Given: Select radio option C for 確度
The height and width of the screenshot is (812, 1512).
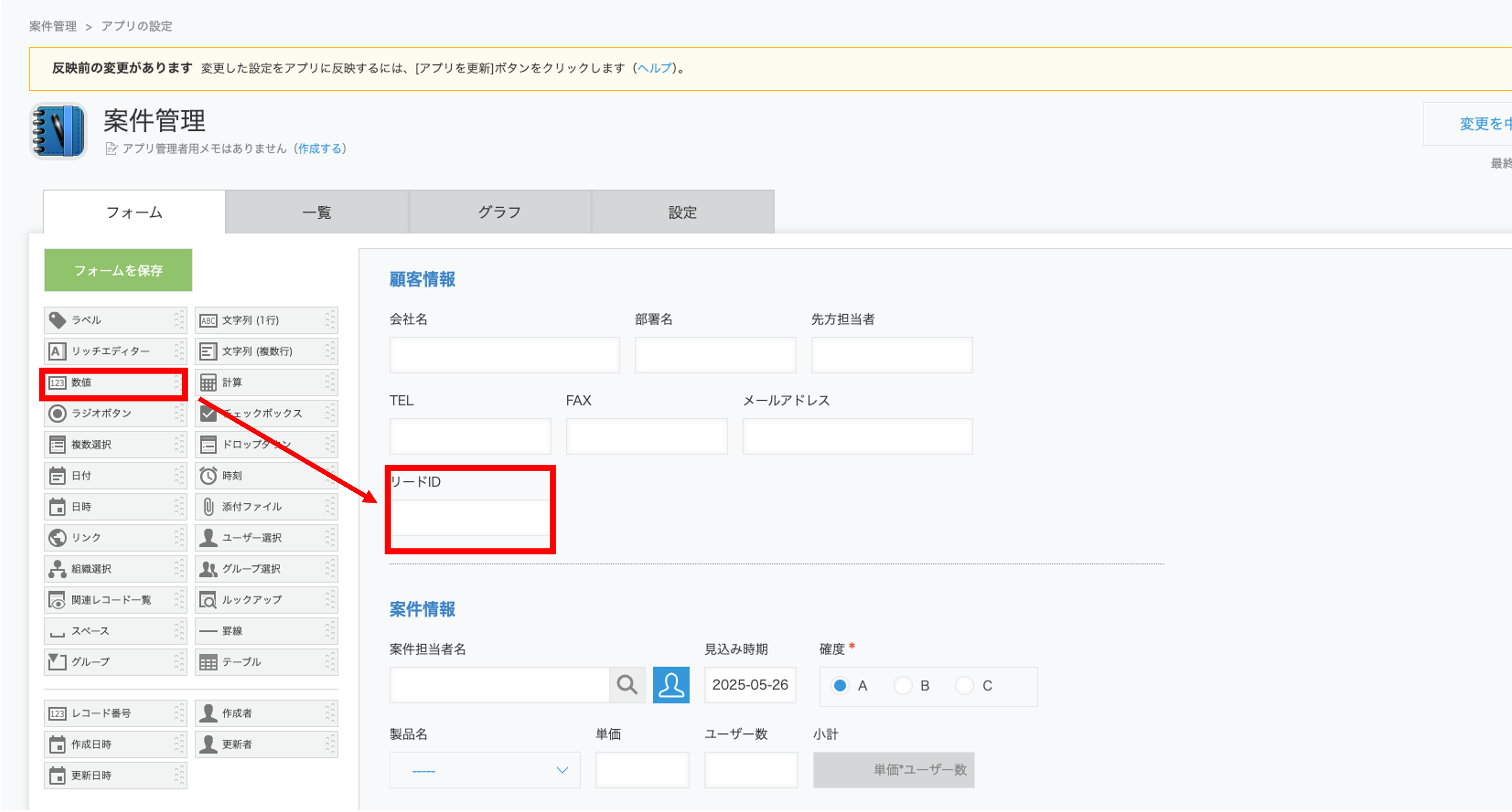Looking at the screenshot, I should tap(964, 686).
